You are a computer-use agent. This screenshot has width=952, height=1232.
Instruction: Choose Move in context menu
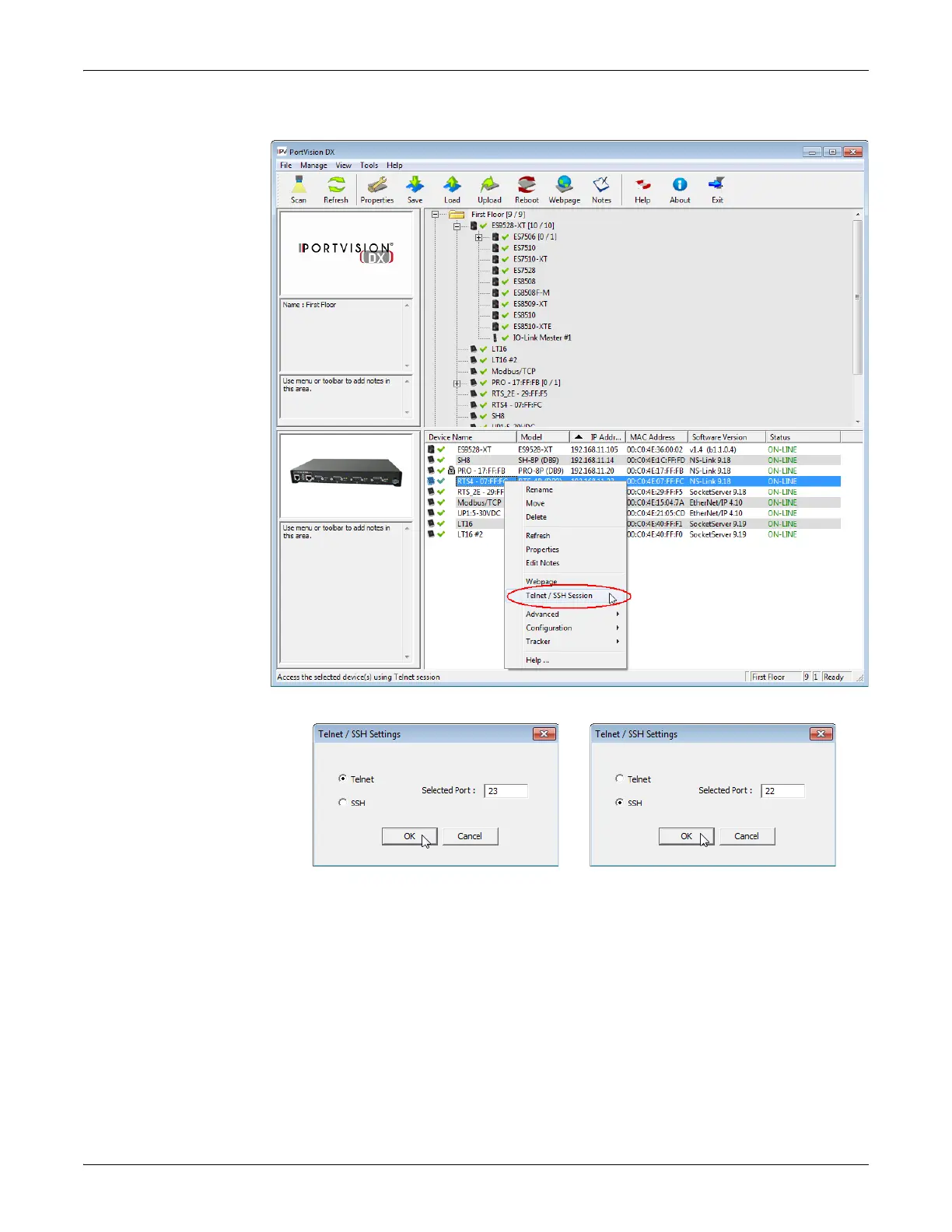pos(535,503)
